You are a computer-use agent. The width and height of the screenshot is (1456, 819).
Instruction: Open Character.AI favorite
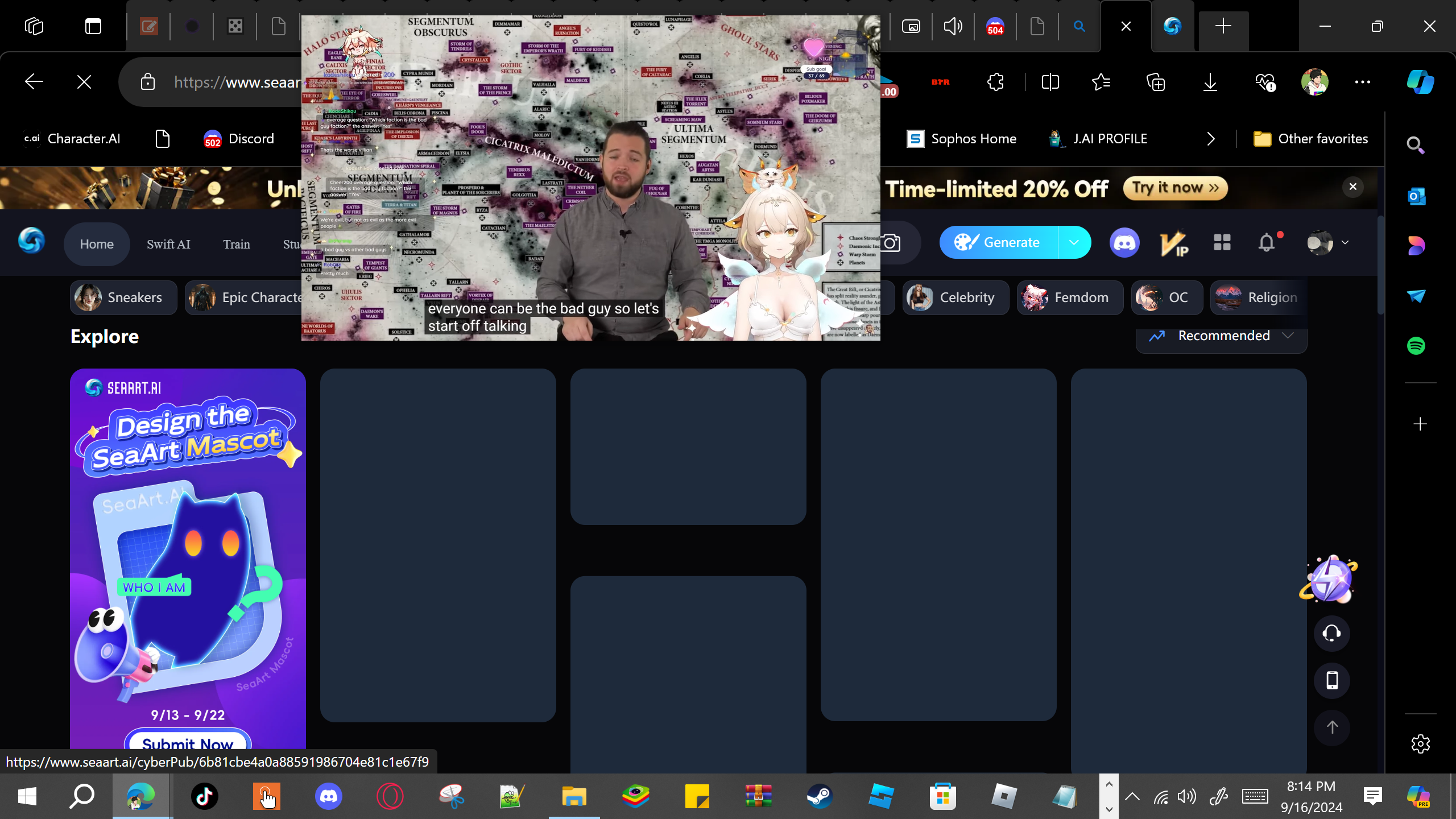click(72, 139)
